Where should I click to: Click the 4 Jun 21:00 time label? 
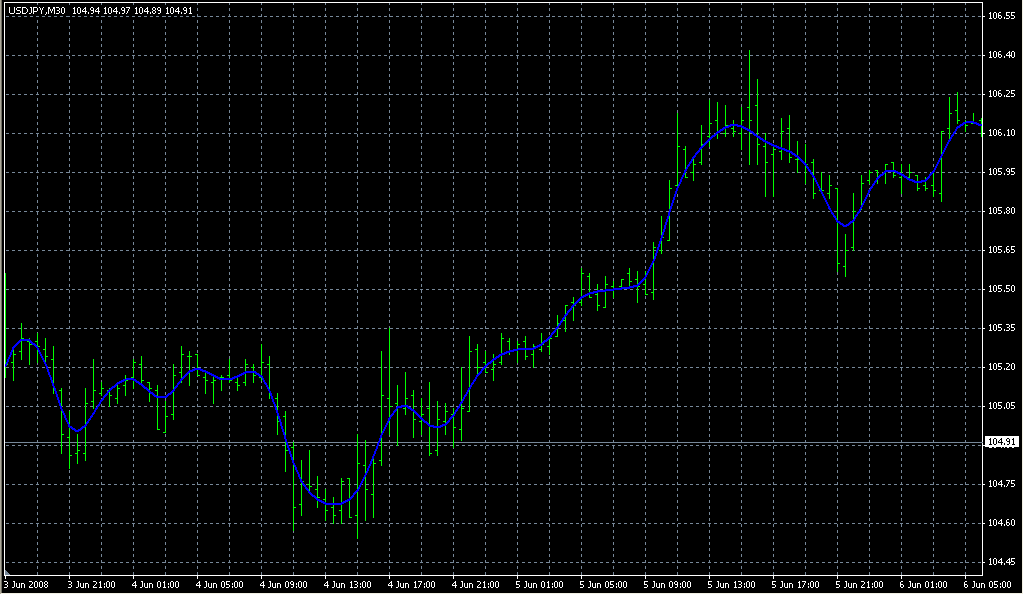pos(475,585)
